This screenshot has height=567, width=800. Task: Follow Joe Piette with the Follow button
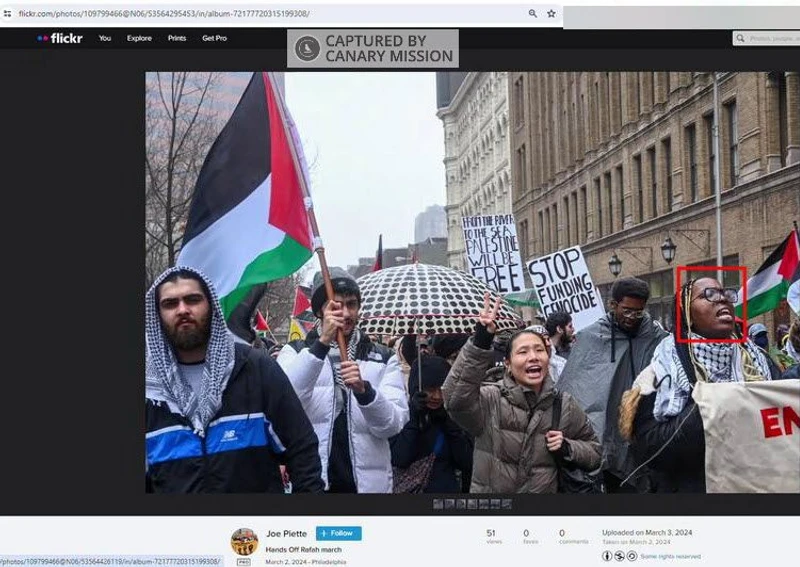(x=339, y=533)
